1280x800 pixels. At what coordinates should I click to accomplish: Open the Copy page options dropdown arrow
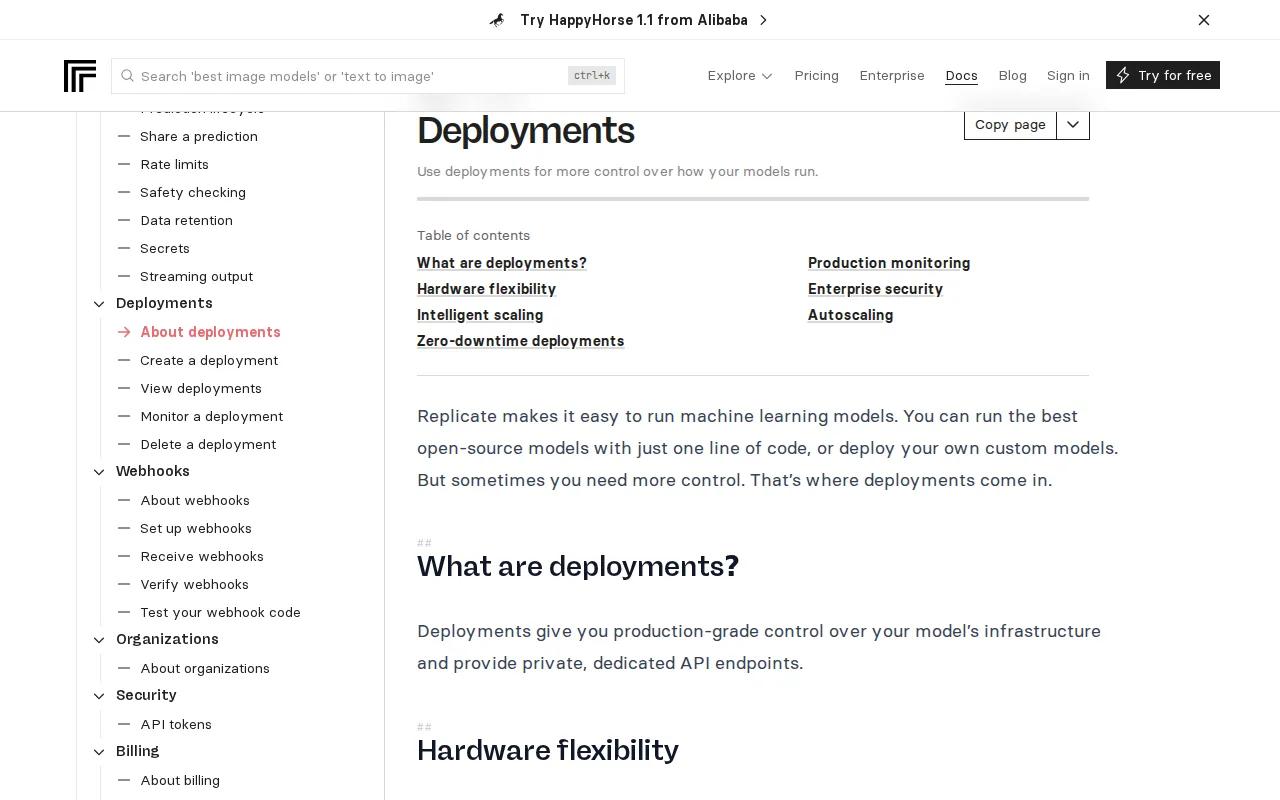(x=1073, y=125)
